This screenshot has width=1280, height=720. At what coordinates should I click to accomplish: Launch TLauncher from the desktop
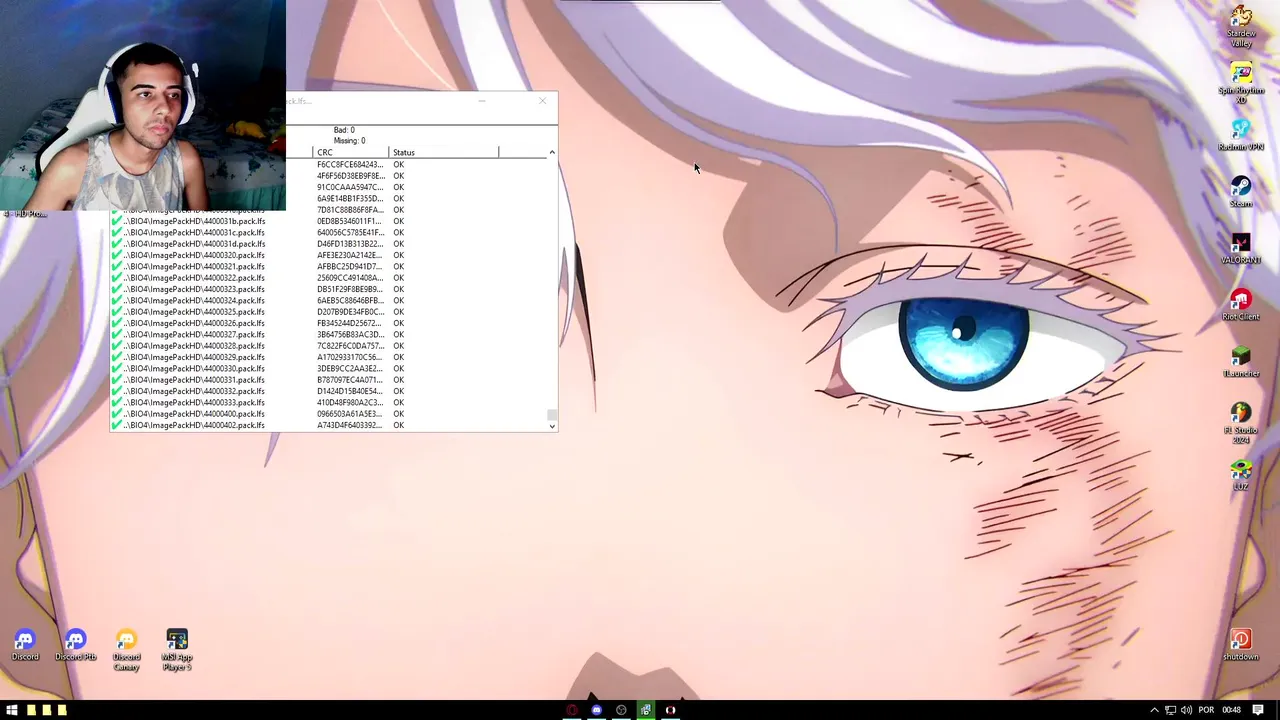(x=1241, y=362)
